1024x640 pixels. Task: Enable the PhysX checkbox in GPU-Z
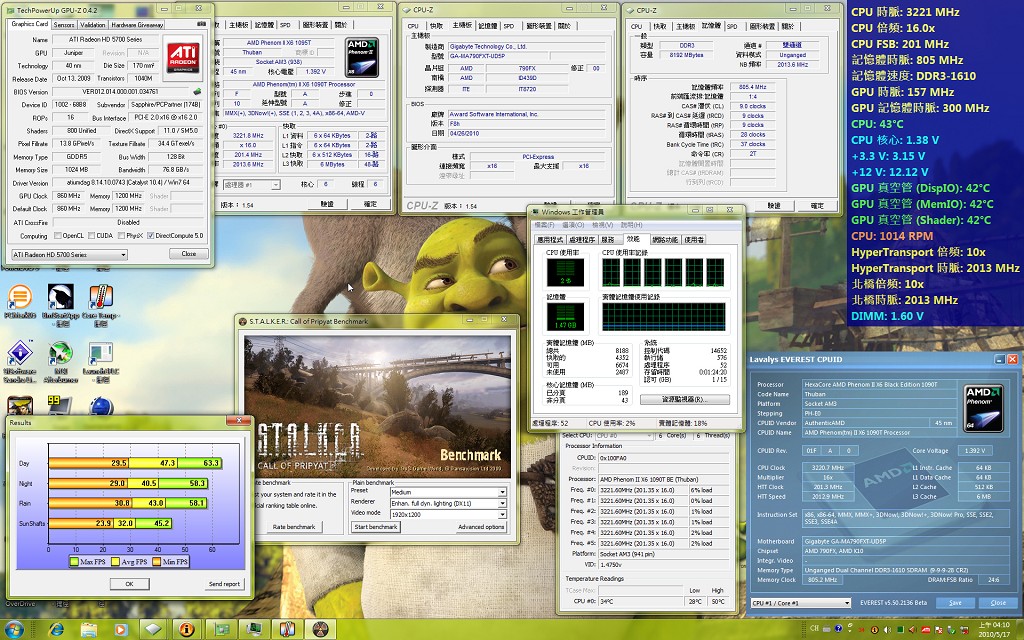coord(120,236)
